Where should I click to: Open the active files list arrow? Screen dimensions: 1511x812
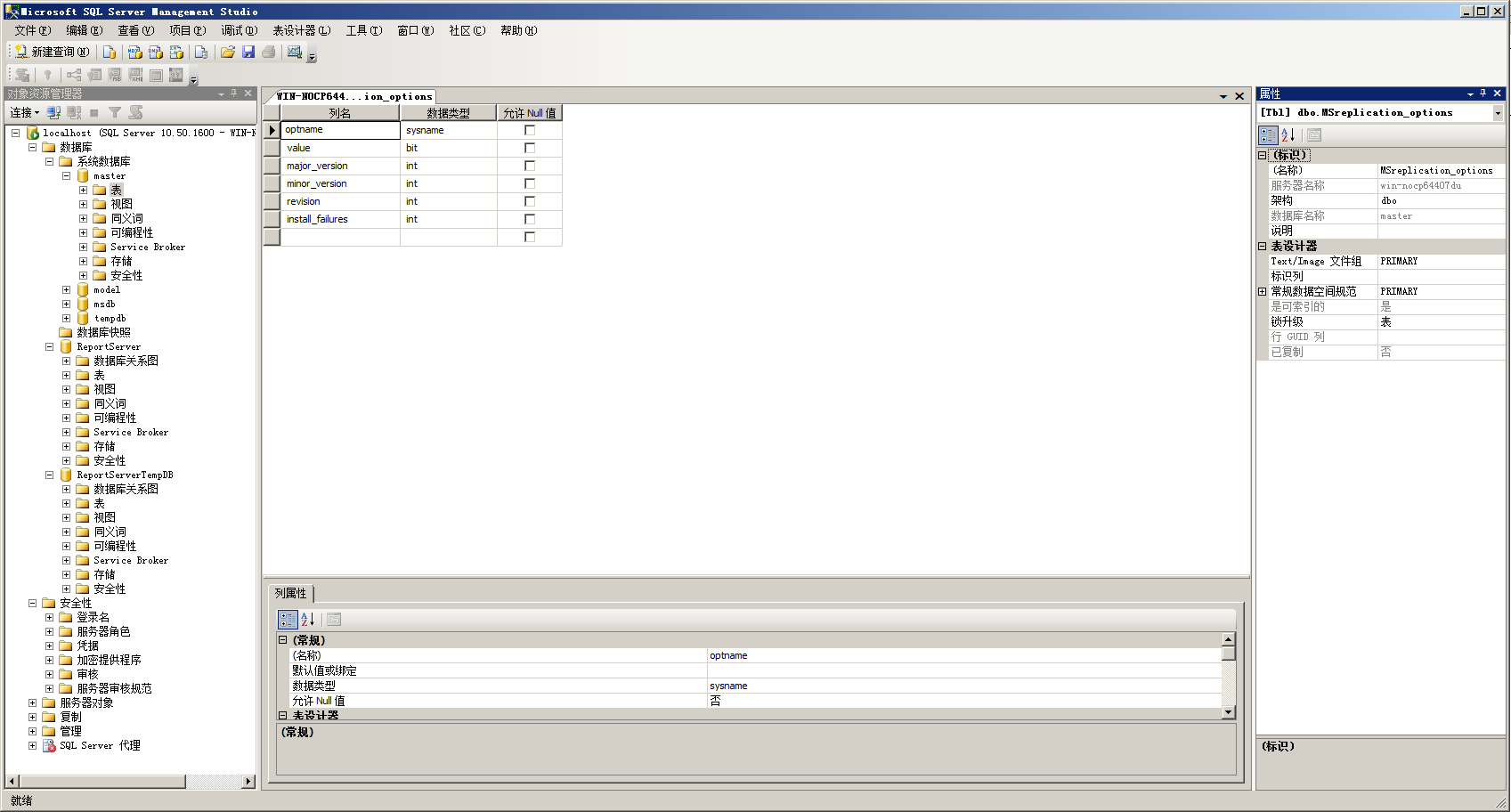[x=1223, y=96]
